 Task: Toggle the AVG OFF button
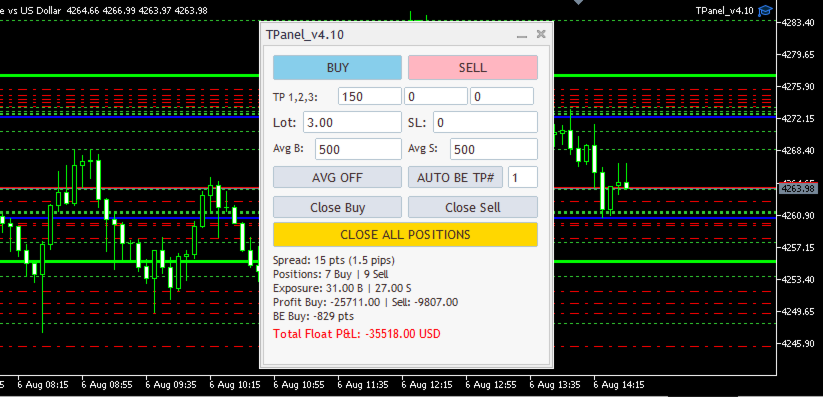point(337,177)
